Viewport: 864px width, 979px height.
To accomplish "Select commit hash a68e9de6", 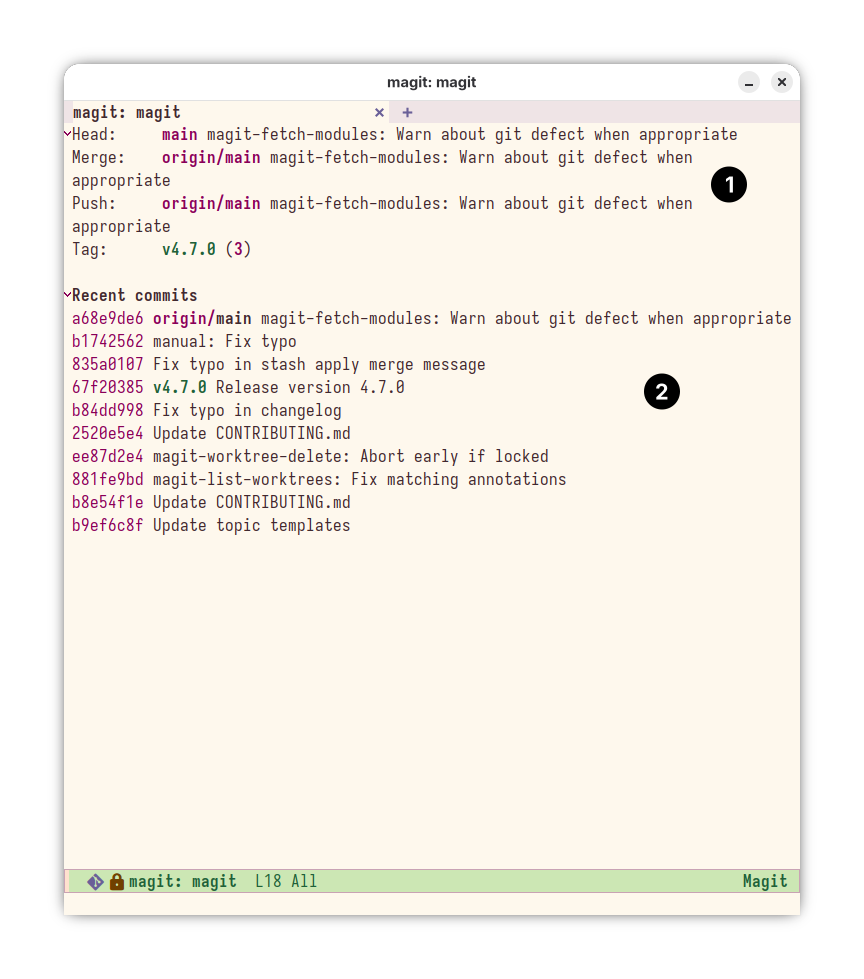I will [x=107, y=318].
